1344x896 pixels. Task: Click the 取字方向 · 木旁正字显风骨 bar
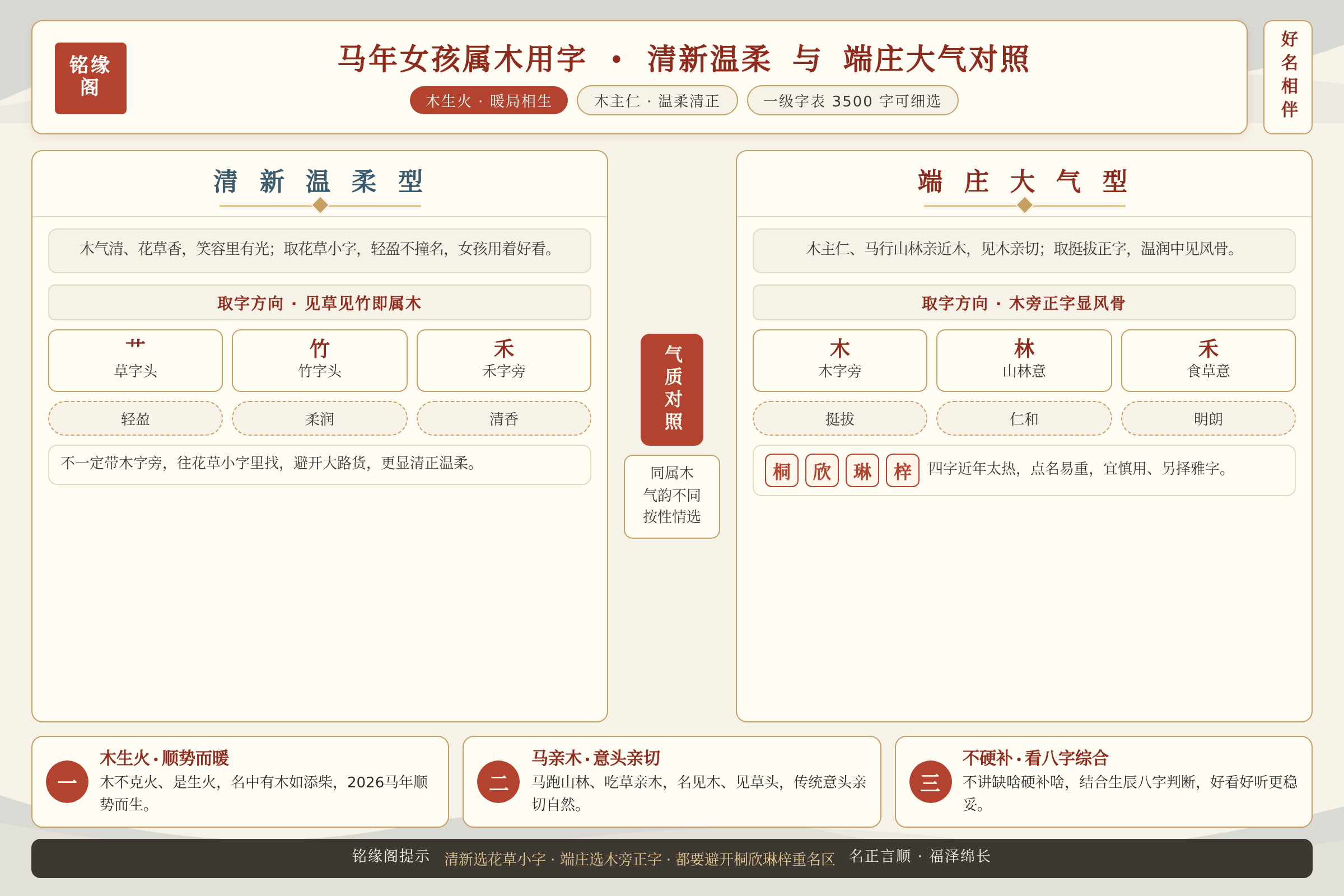click(1024, 302)
